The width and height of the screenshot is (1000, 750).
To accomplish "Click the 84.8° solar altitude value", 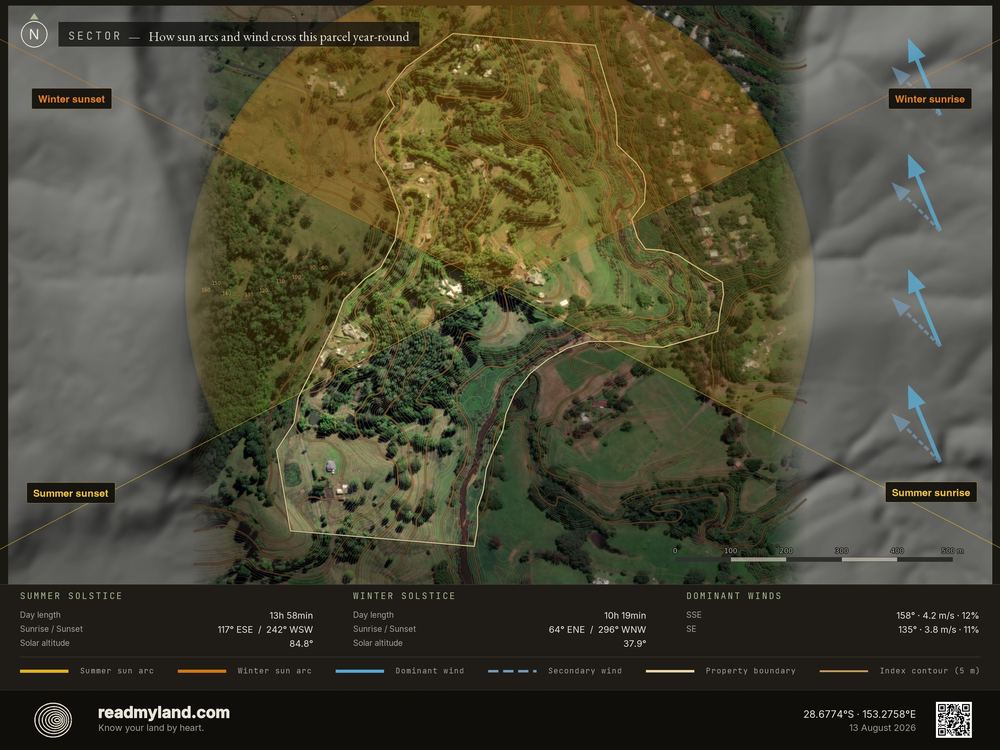I will click(x=301, y=643).
